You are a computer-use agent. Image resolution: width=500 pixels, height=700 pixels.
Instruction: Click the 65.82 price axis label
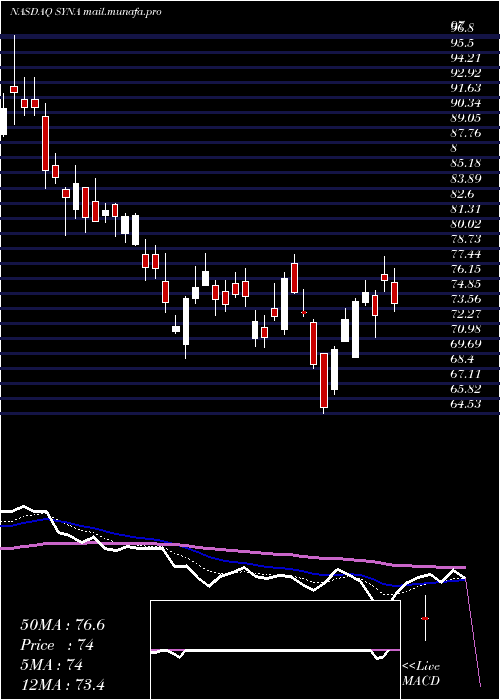click(467, 391)
